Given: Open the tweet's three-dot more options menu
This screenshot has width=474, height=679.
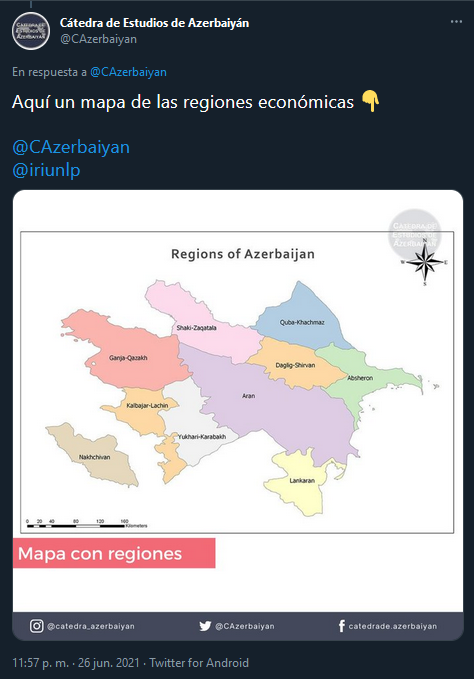Looking at the screenshot, I should click(456, 22).
